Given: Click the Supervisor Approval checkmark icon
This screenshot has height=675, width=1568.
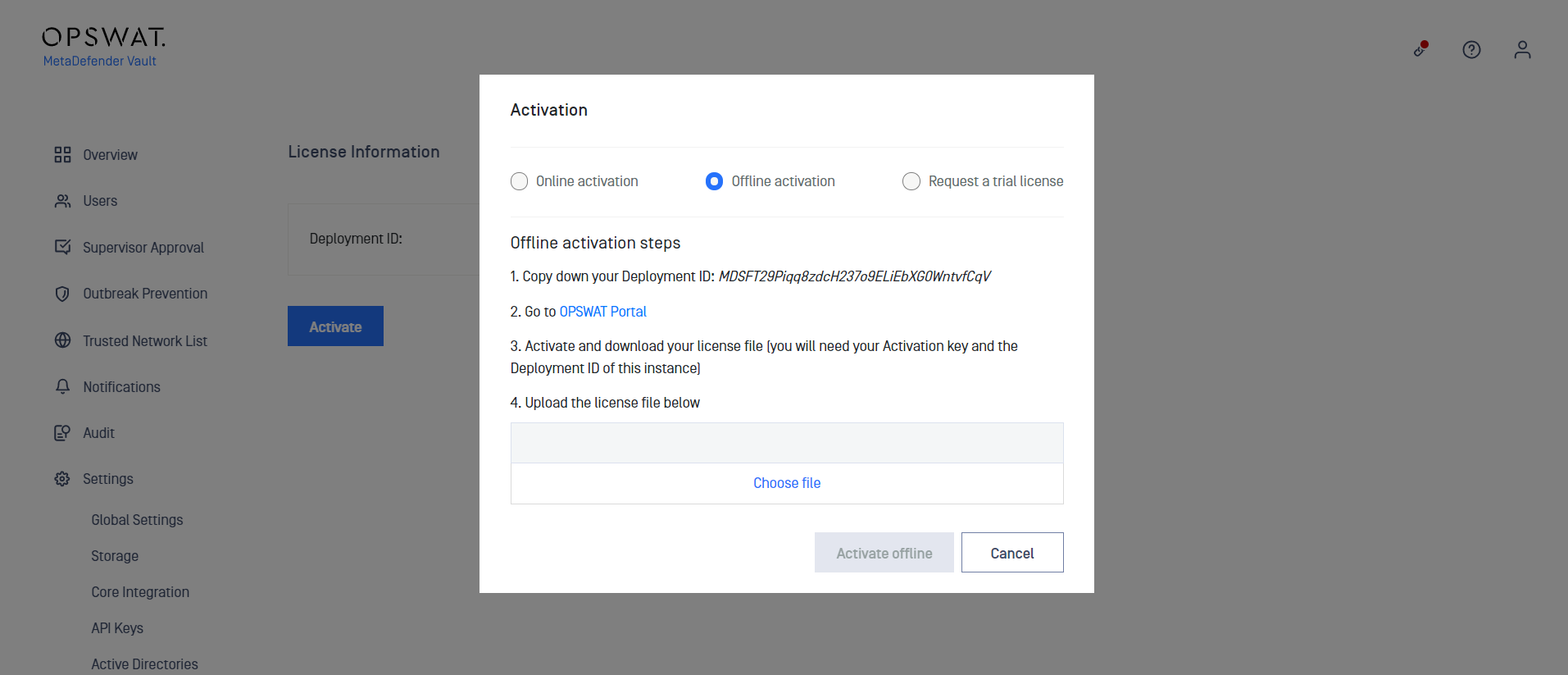Looking at the screenshot, I should click(62, 247).
